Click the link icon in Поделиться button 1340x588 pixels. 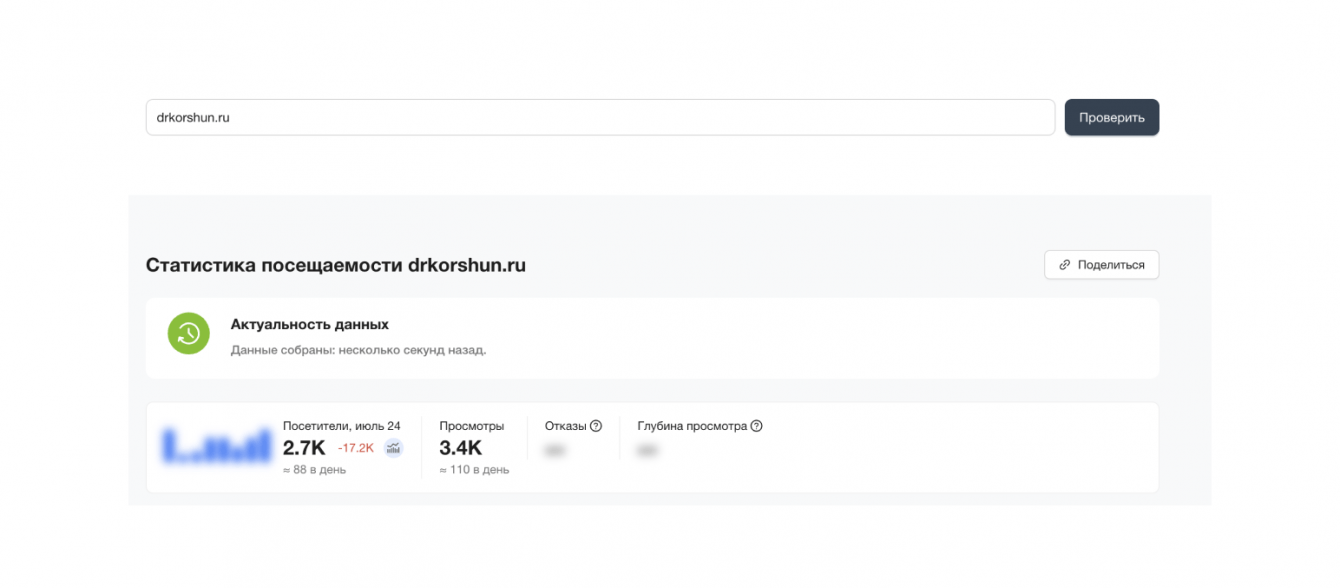[x=1065, y=265]
